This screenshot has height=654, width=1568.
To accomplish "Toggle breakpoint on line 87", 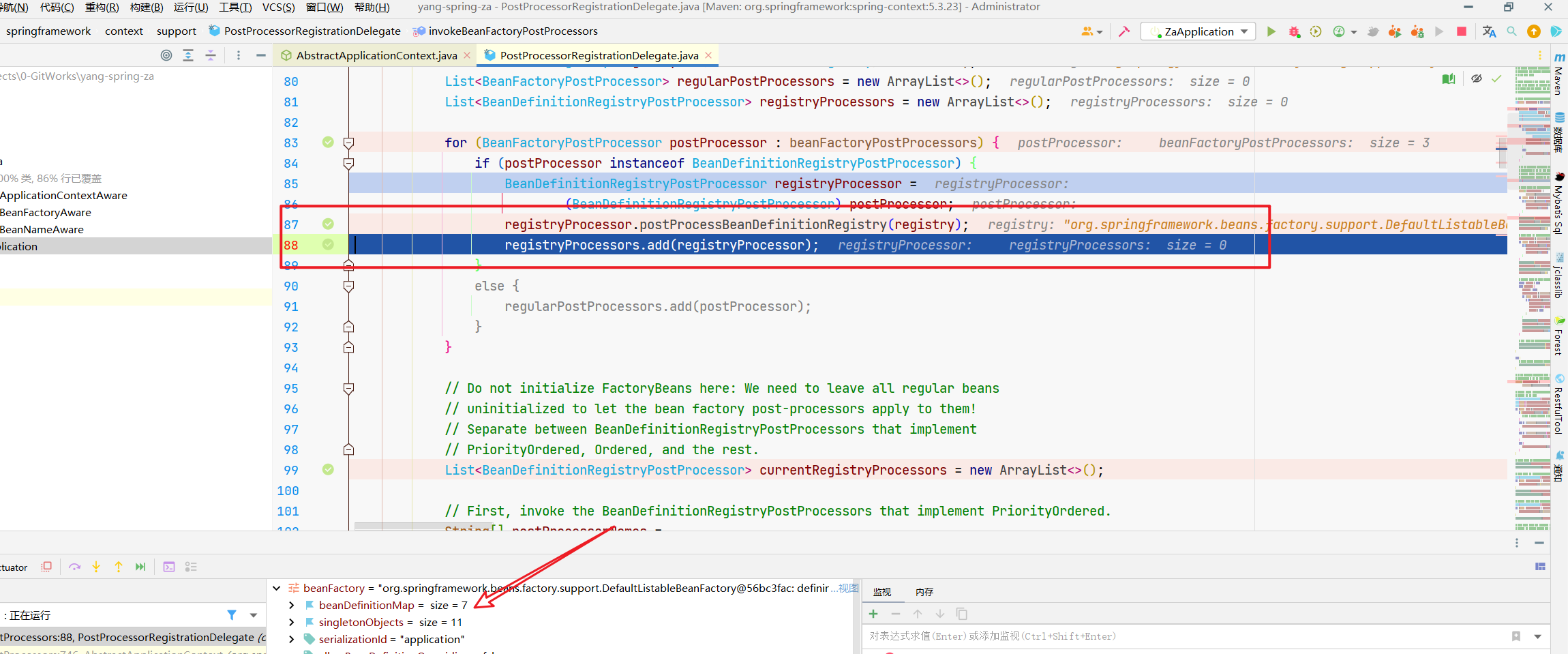I will coord(328,224).
